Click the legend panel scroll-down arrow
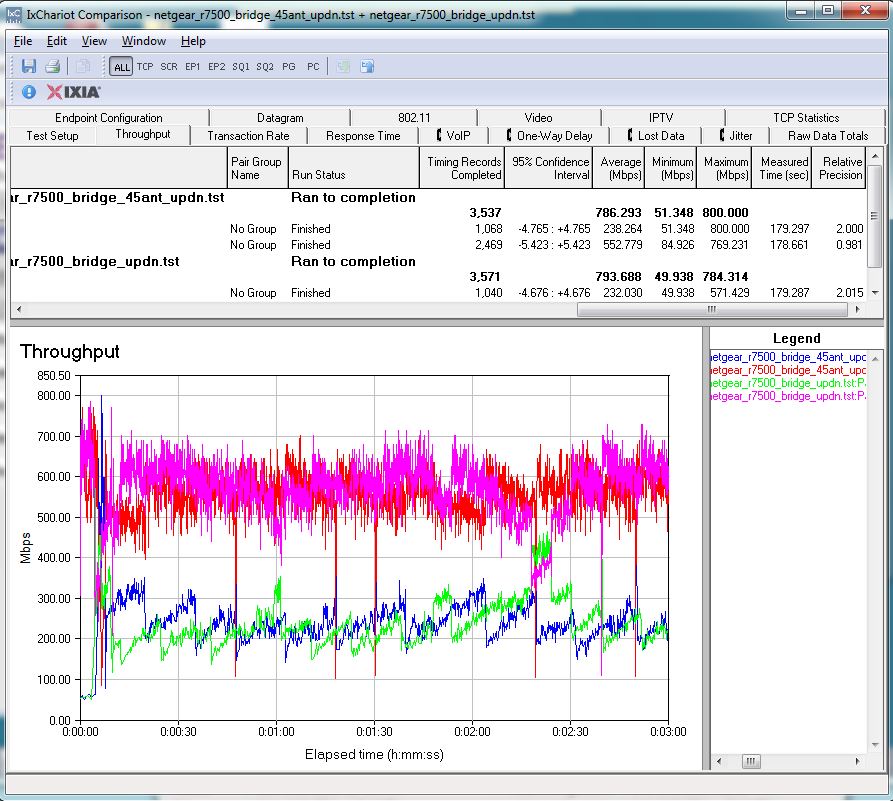 875,745
